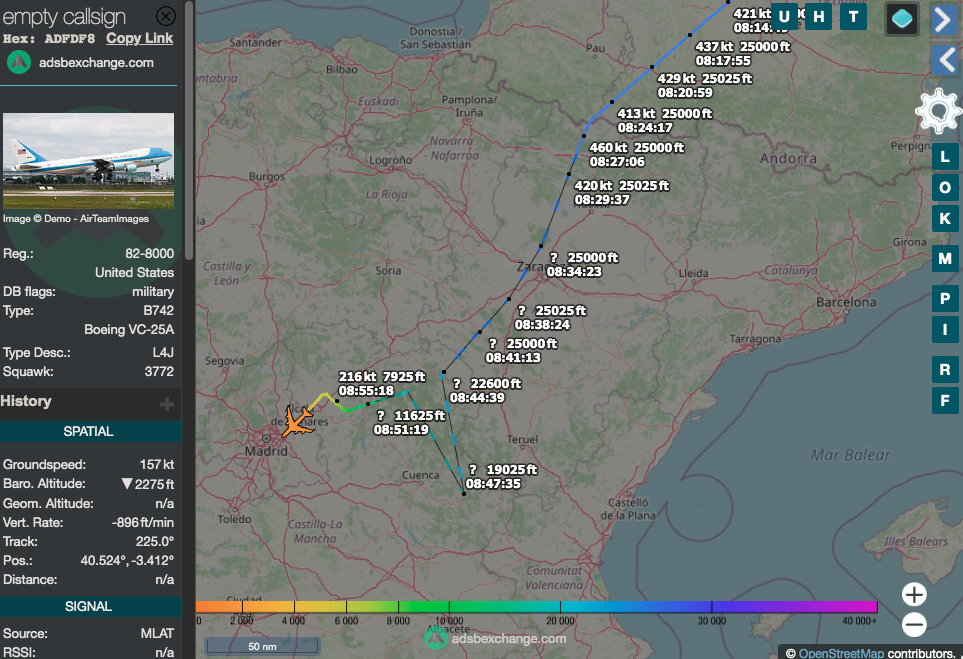Click the DB flags value "military"
Viewport: 963px width, 659px height.
point(153,292)
